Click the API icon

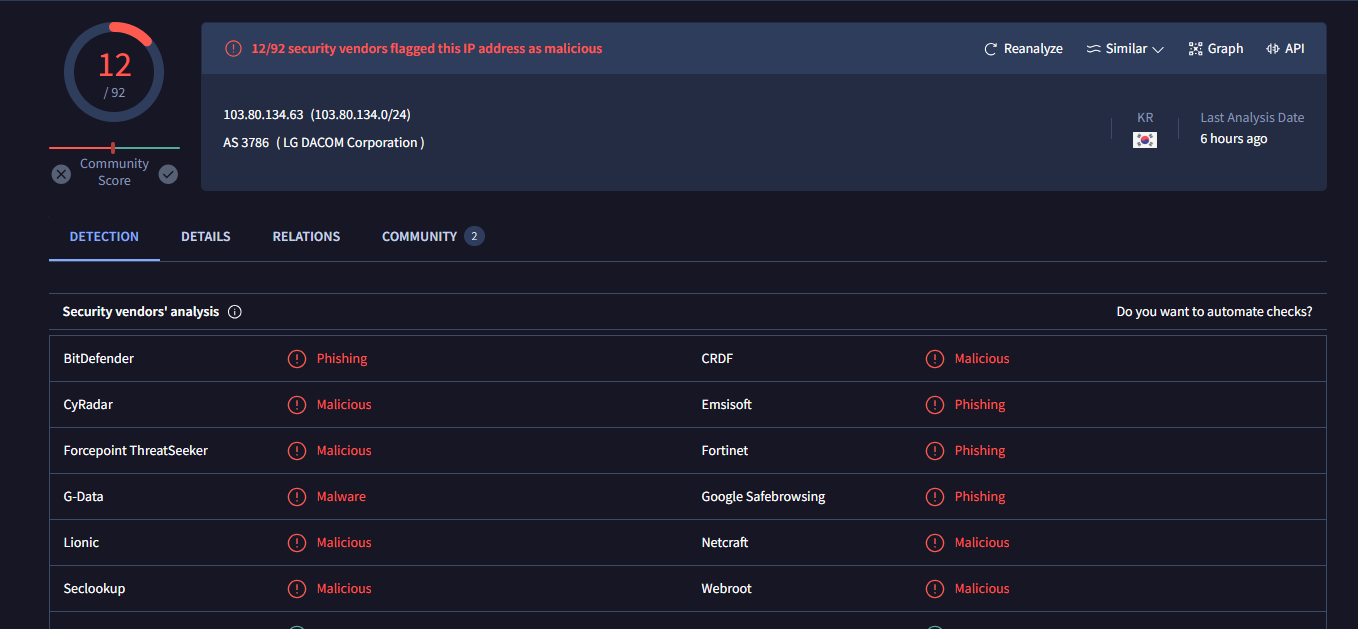1273,49
